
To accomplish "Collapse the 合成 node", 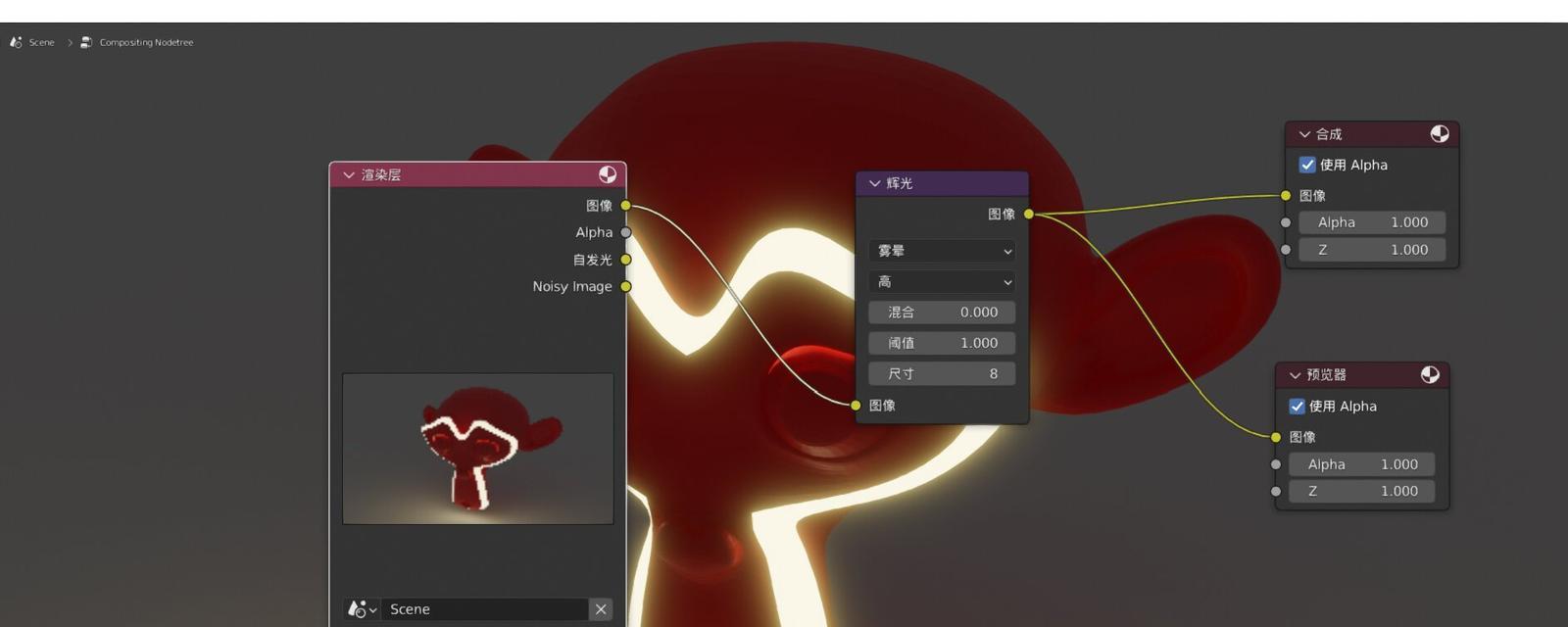I will coord(1303,134).
